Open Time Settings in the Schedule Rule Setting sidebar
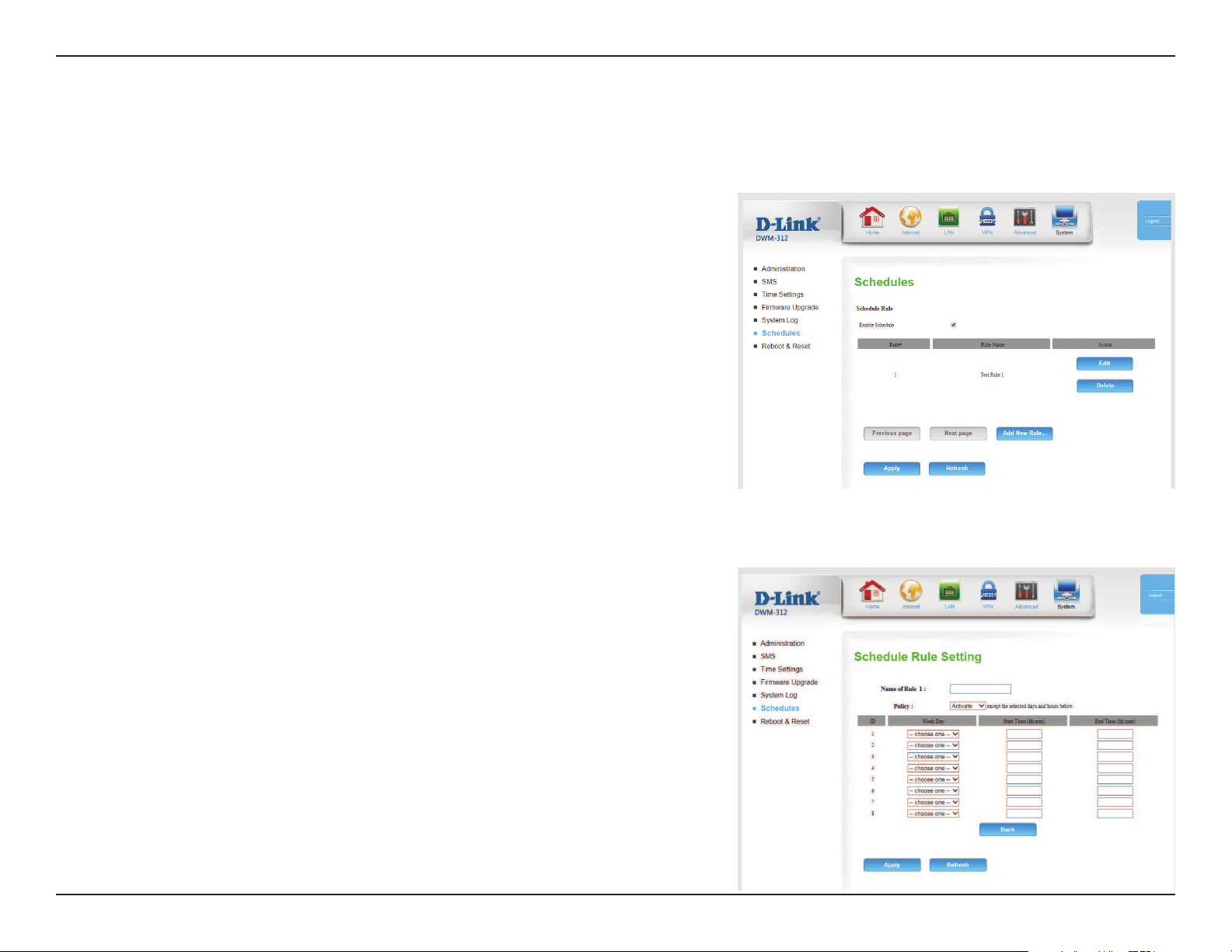 click(781, 669)
